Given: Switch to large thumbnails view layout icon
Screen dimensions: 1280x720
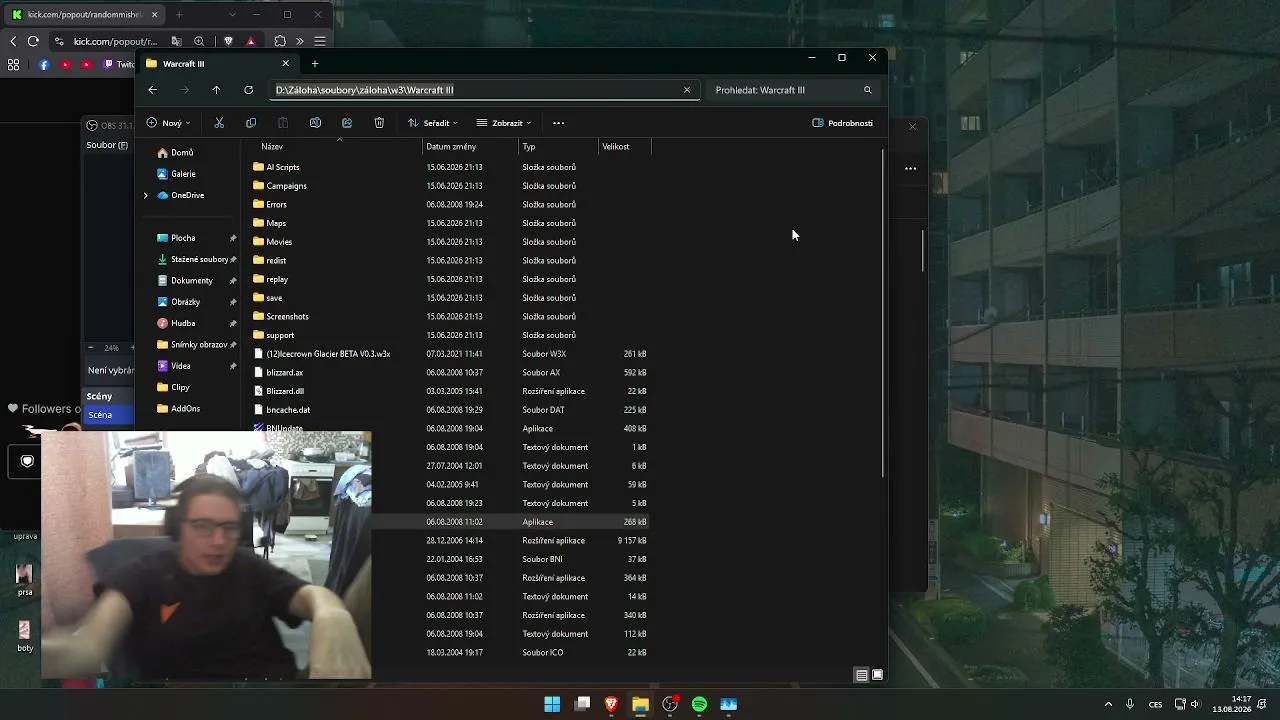Looking at the screenshot, I should [877, 675].
